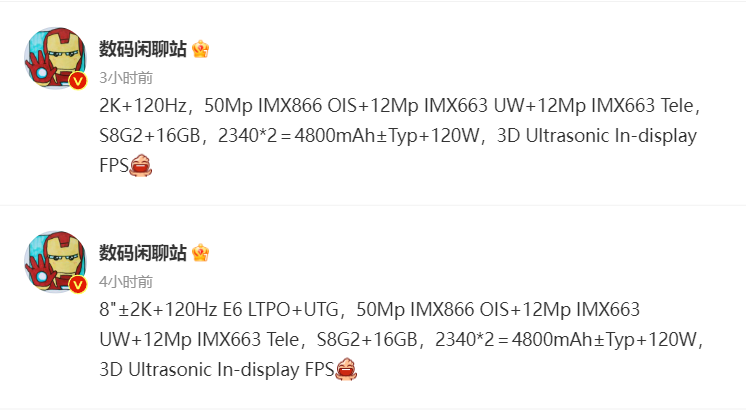Click the second post's line starting with UW+12Mp IMX663 Tele
Viewport: 746px width, 411px height.
pyautogui.click(x=401, y=340)
